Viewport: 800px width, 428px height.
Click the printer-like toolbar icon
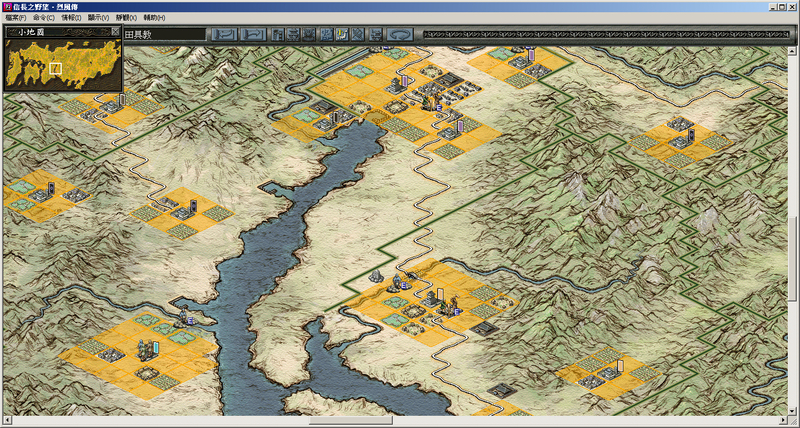376,34
